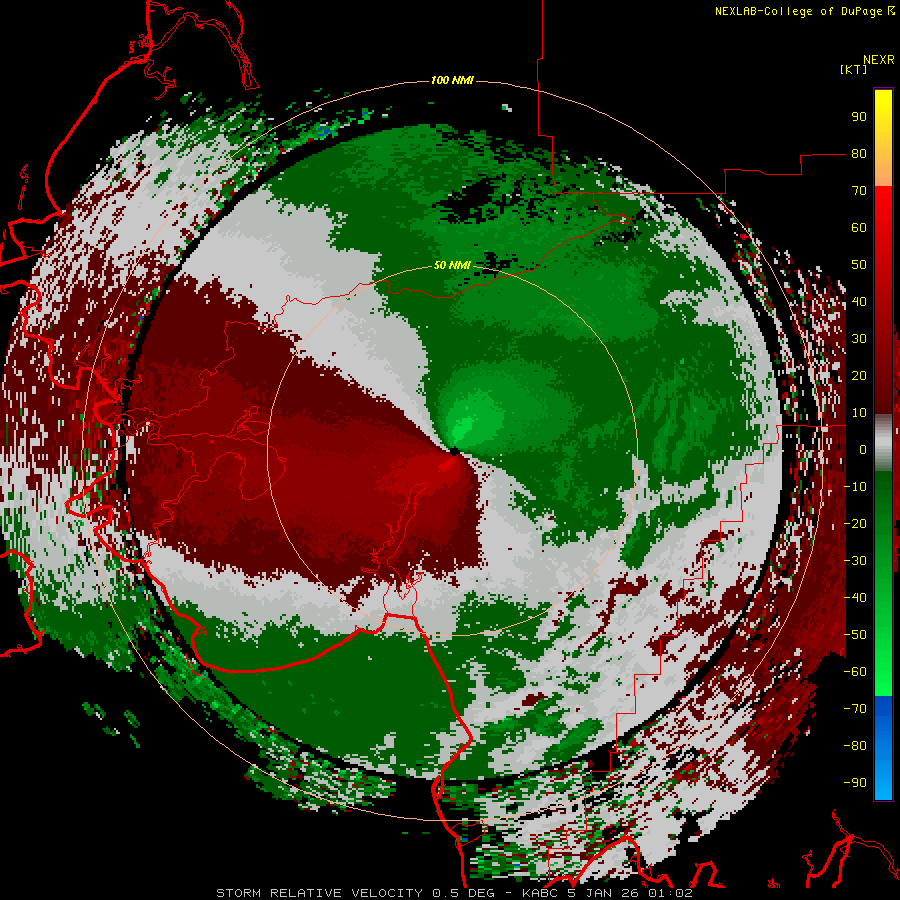Click the -20 value on the velocity scale
This screenshot has height=900, width=900.
pos(855,524)
